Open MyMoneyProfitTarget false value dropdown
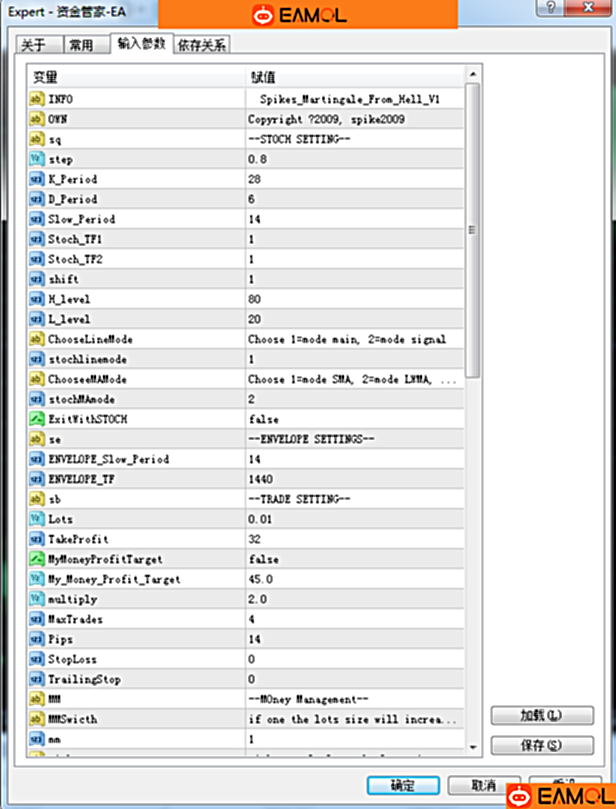 (355, 559)
